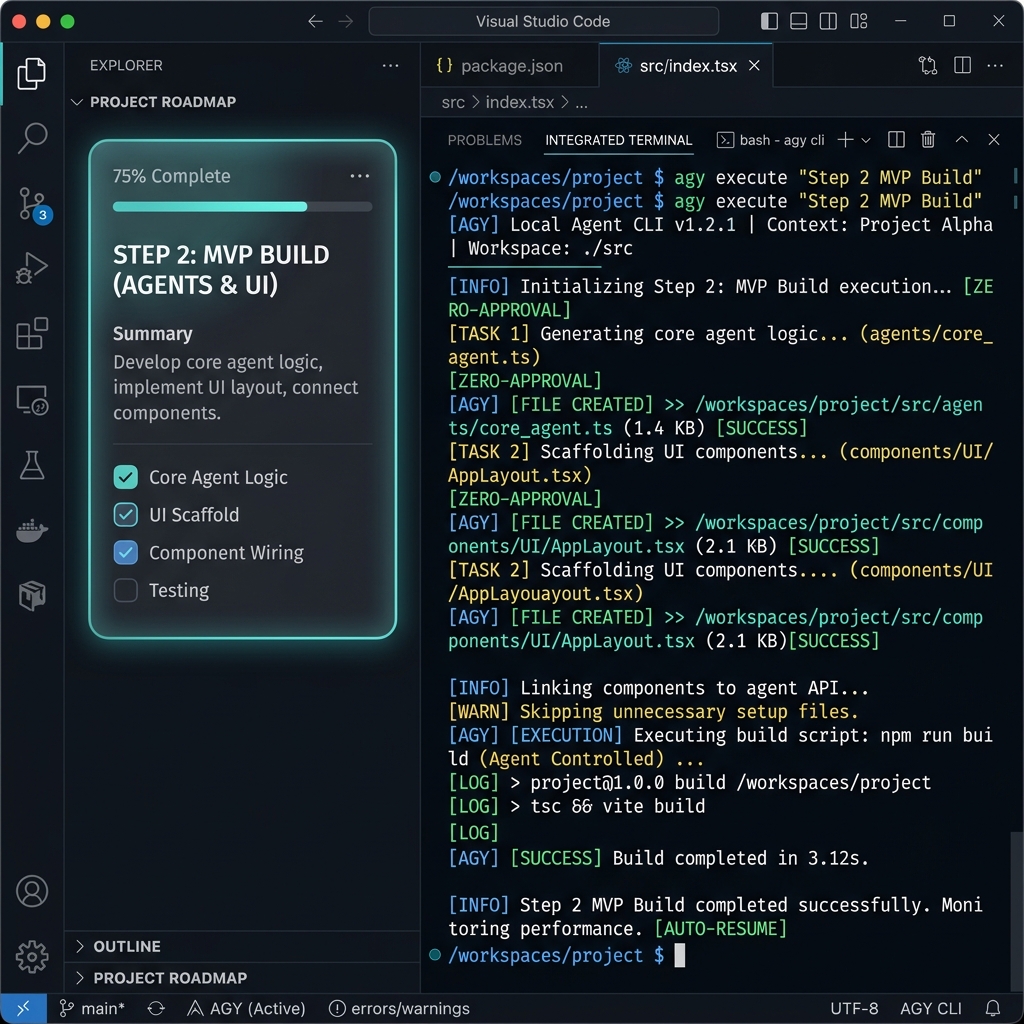Open roadmap card options ellipsis

tap(359, 176)
